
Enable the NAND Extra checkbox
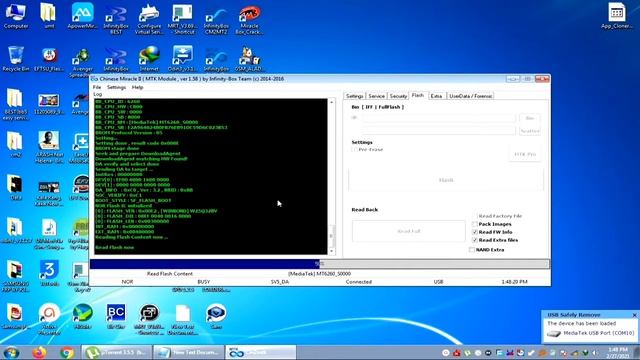point(472,249)
